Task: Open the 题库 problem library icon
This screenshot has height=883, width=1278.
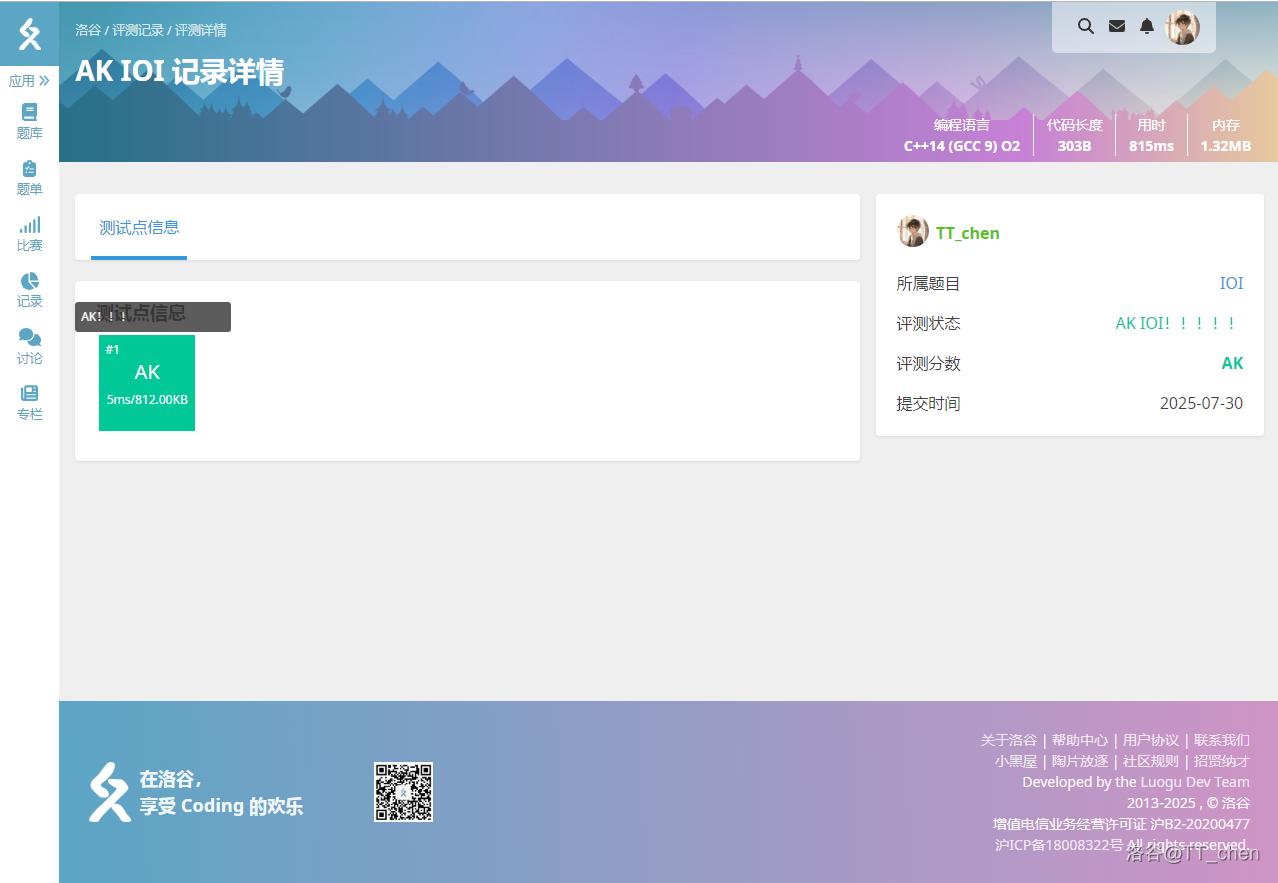Action: pyautogui.click(x=30, y=121)
